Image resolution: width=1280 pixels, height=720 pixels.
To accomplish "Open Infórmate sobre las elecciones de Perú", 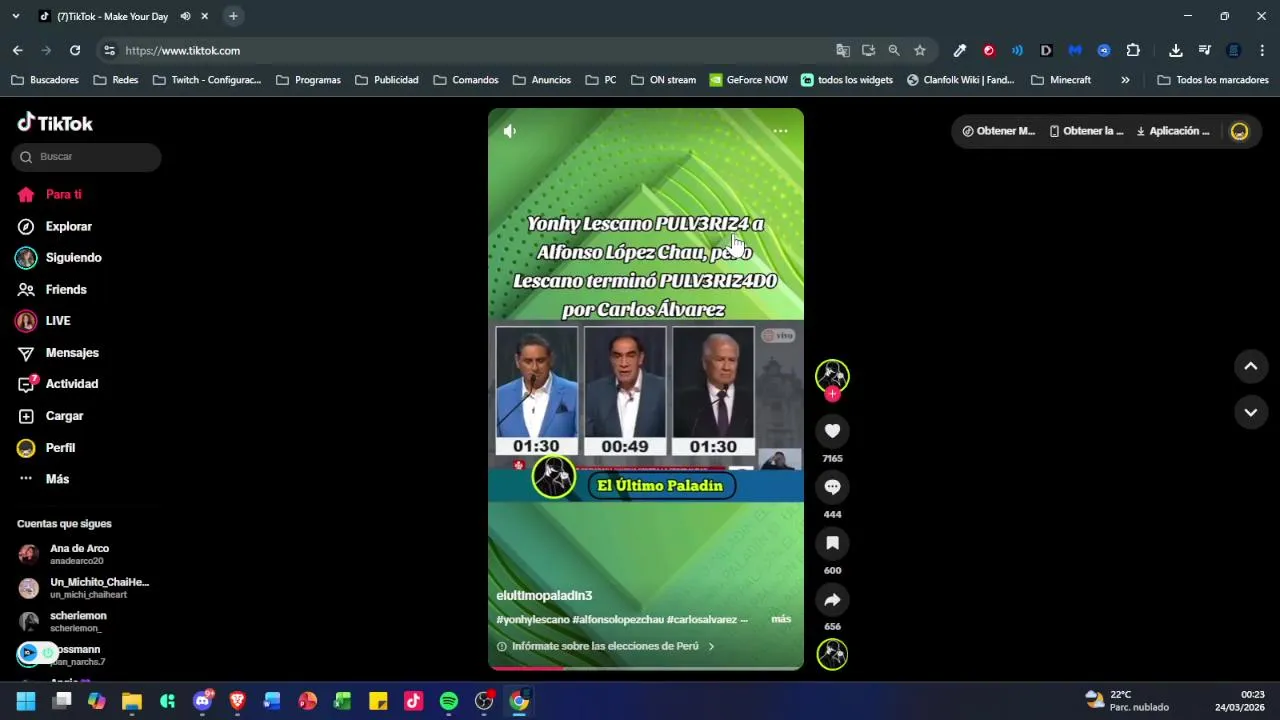I will click(606, 646).
